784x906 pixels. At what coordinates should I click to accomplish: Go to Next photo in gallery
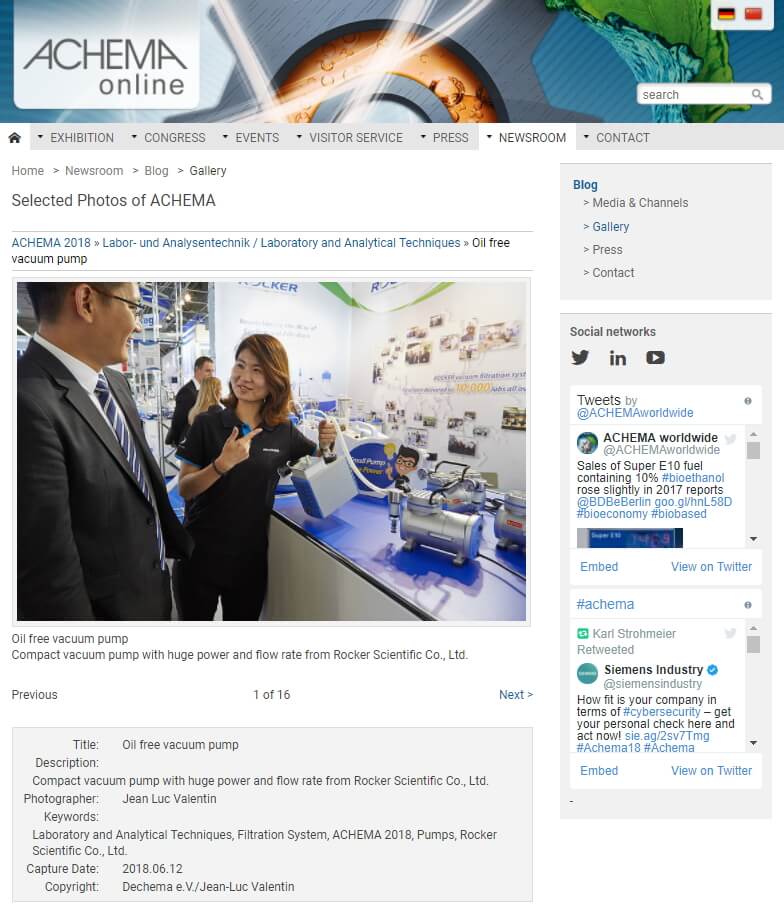(x=516, y=695)
